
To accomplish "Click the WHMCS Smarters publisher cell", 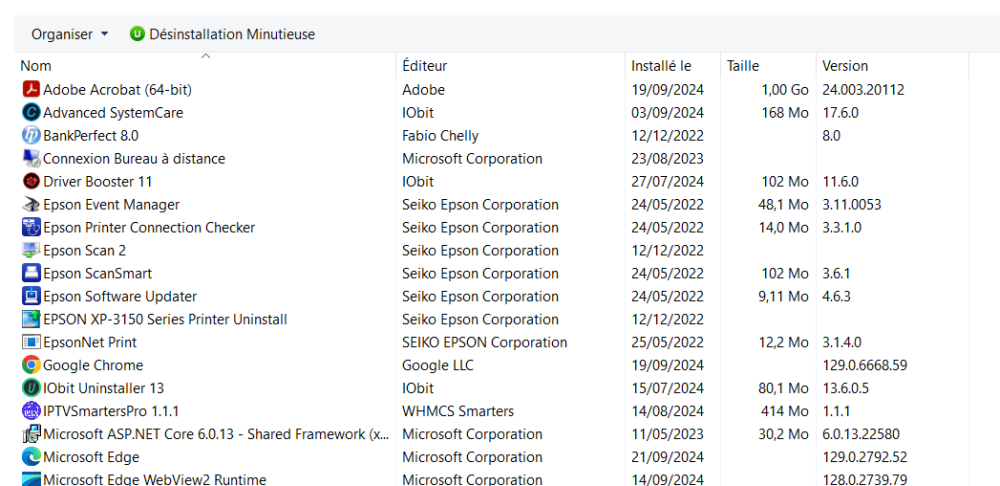I will pos(458,411).
